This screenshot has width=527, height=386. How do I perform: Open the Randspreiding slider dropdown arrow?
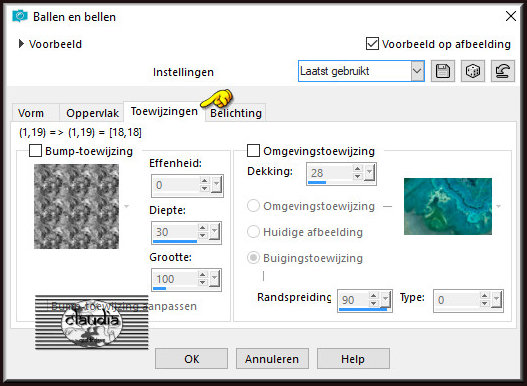pos(386,299)
